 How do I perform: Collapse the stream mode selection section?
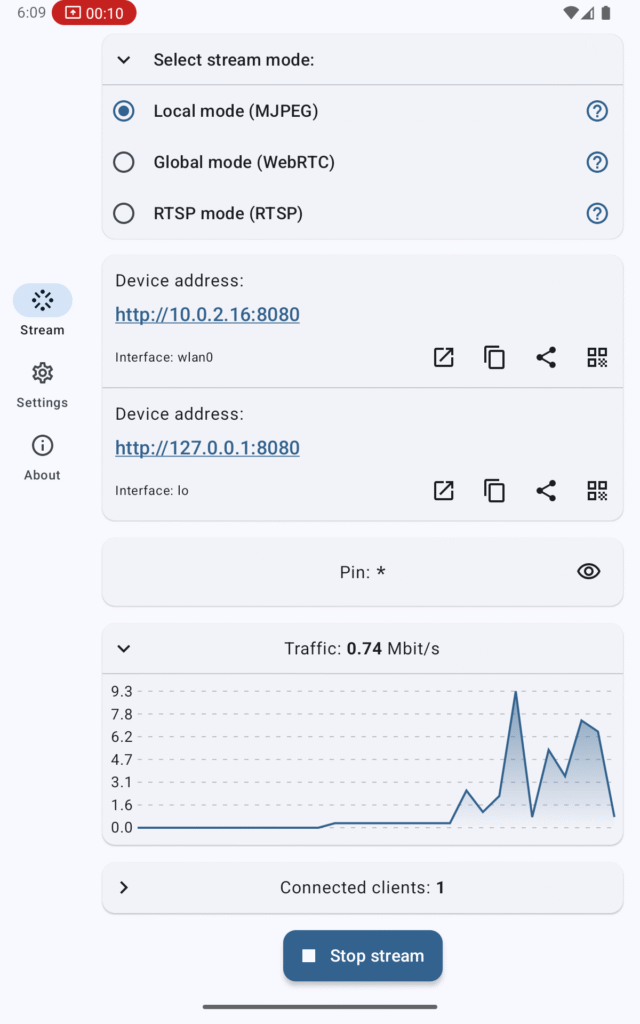[x=123, y=60]
